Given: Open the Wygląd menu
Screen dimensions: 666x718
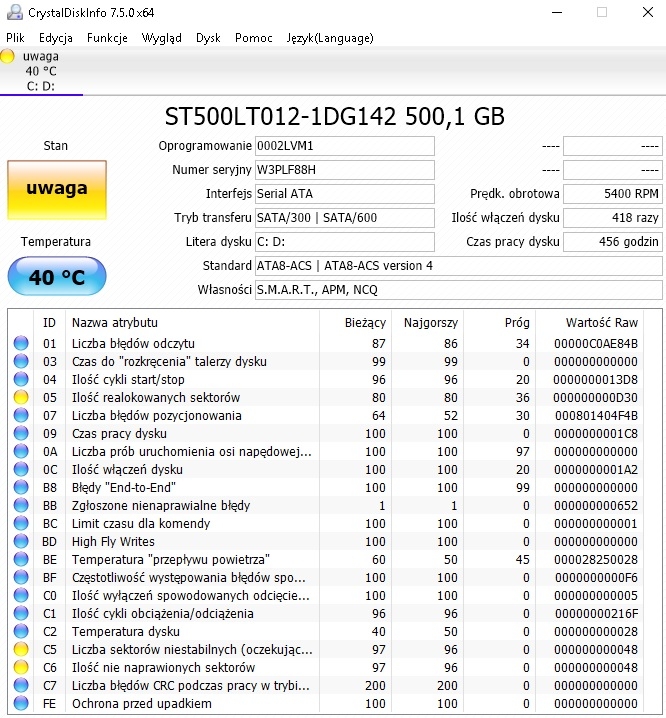Looking at the screenshot, I should click(x=162, y=38).
